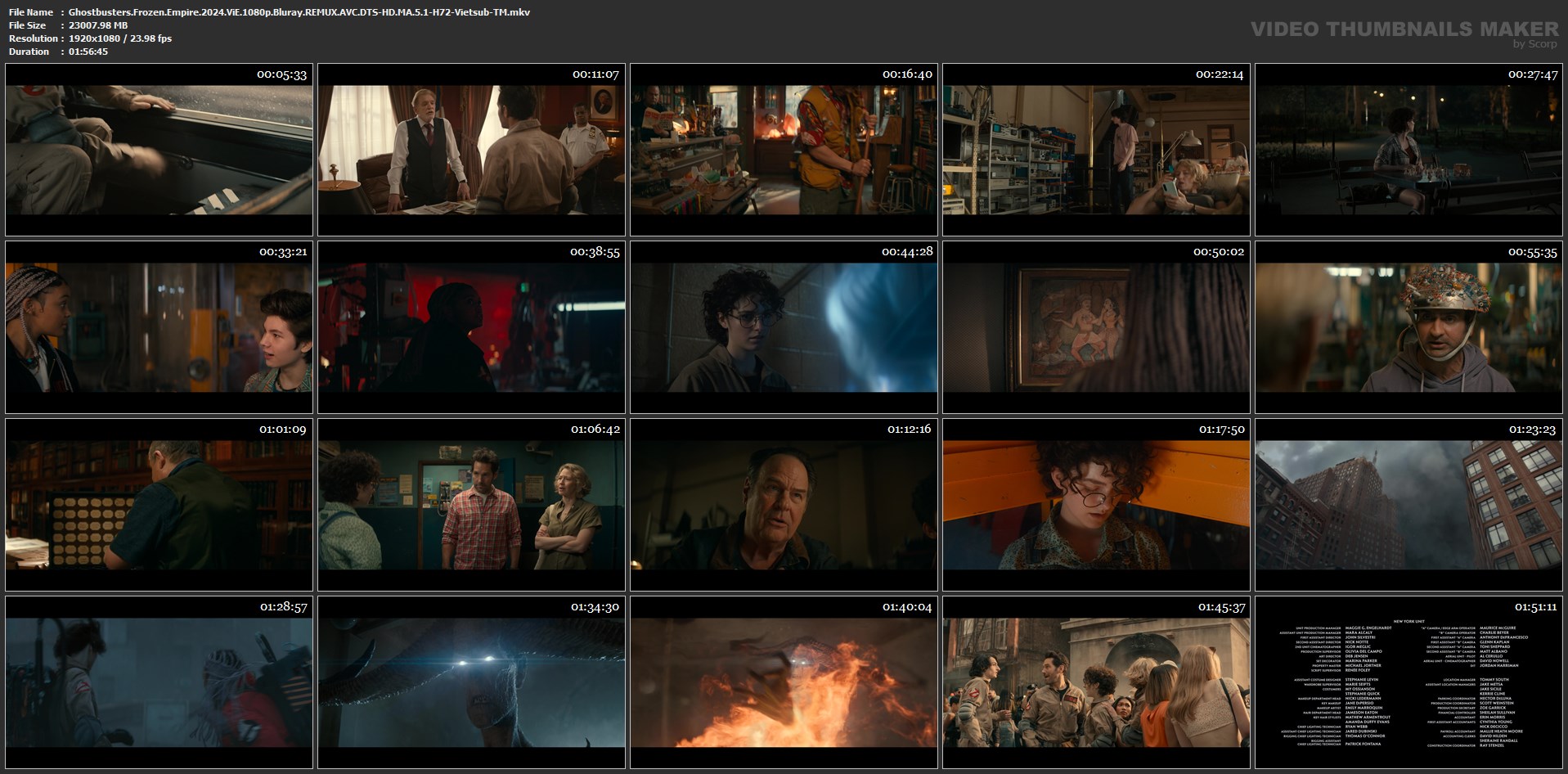Select the crowd frame at 01:45:37
The height and width of the screenshot is (774, 1568).
1096,682
